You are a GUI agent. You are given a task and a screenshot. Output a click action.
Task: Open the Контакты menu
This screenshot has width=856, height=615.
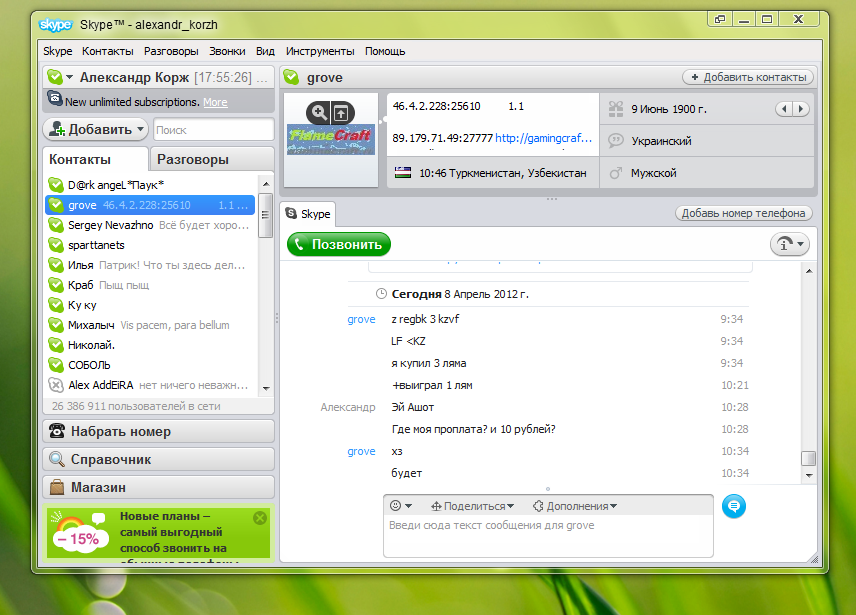tap(108, 51)
